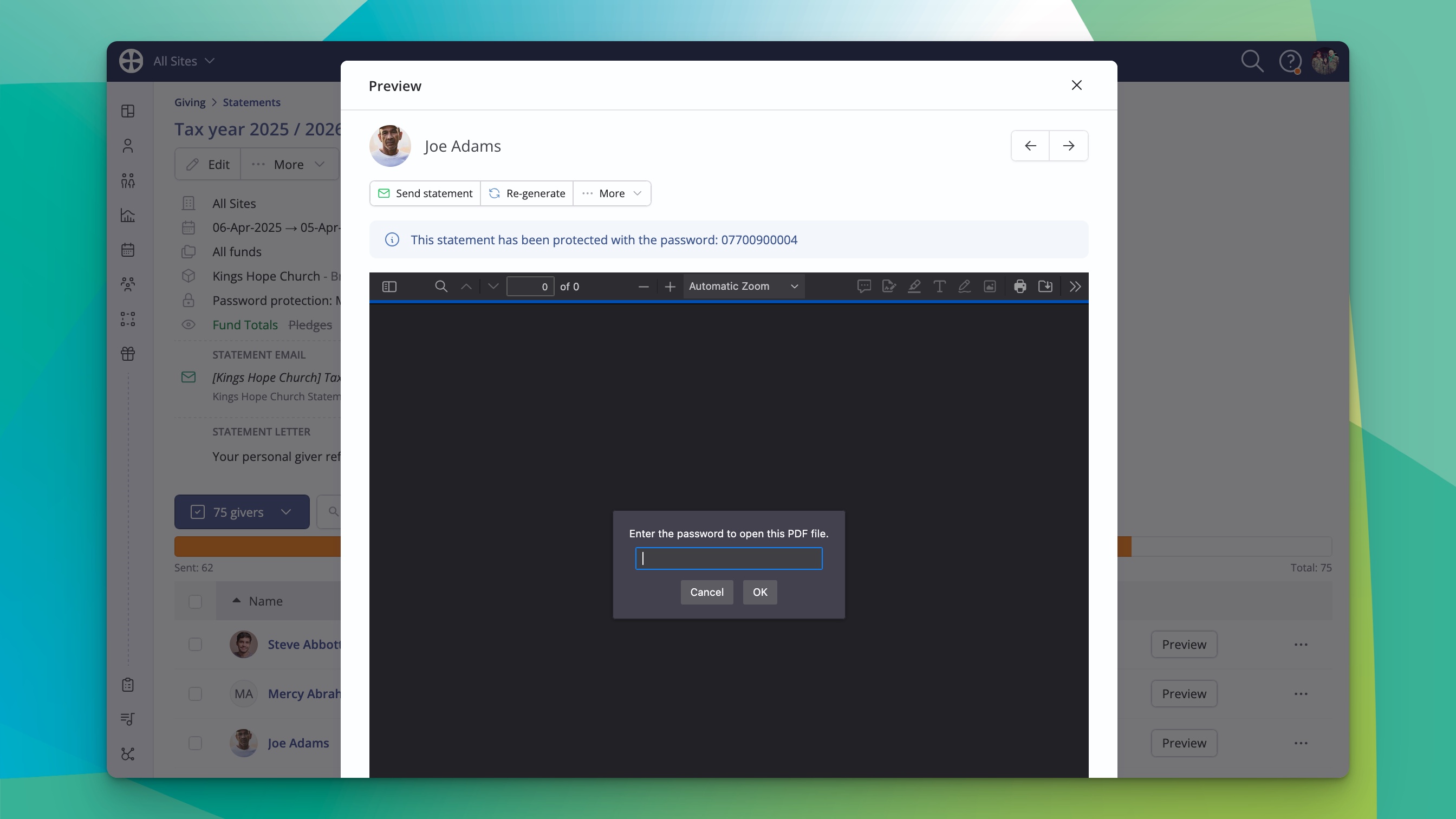1456x819 pixels.
Task: Preview Steve Abbott's statement
Action: click(1184, 645)
